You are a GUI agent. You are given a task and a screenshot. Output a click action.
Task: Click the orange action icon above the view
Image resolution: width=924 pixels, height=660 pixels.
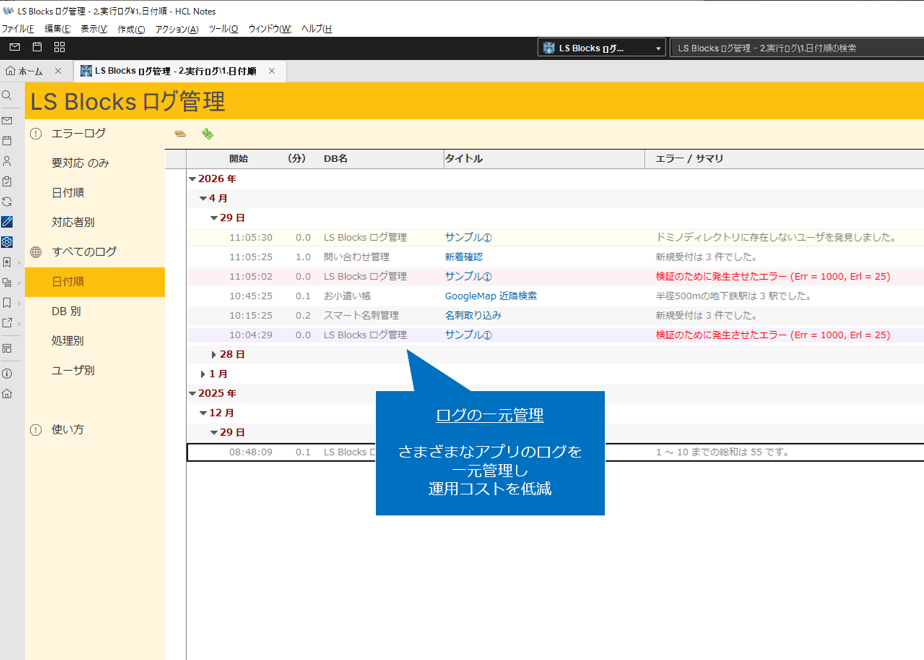[180, 134]
